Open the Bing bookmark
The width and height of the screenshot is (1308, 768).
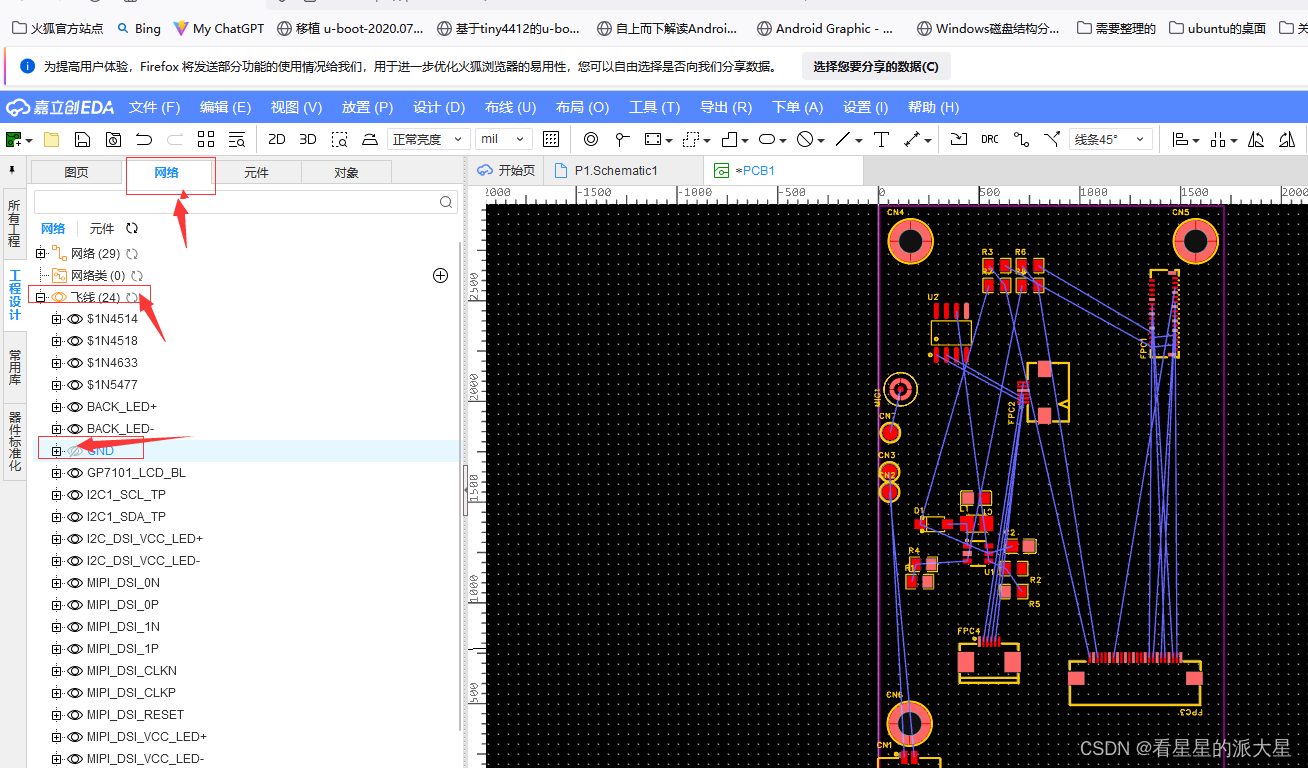tap(139, 28)
